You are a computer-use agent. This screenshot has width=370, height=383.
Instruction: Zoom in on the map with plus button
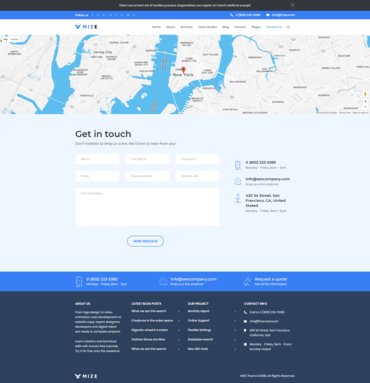pos(365,101)
